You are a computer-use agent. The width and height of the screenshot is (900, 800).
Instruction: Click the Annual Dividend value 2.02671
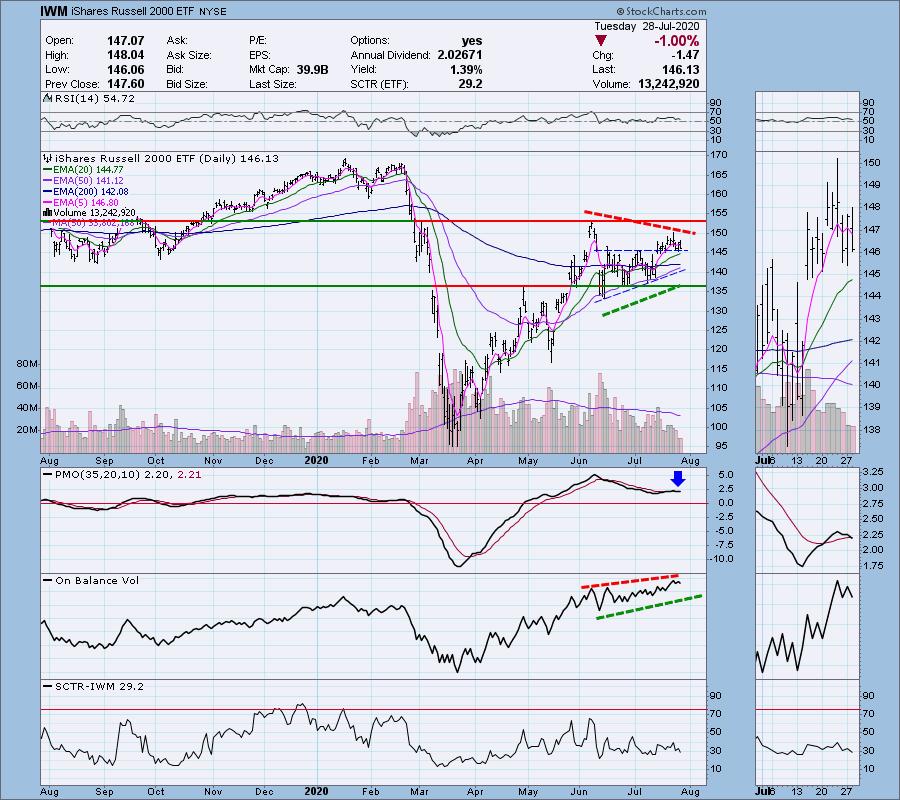pyautogui.click(x=460, y=55)
